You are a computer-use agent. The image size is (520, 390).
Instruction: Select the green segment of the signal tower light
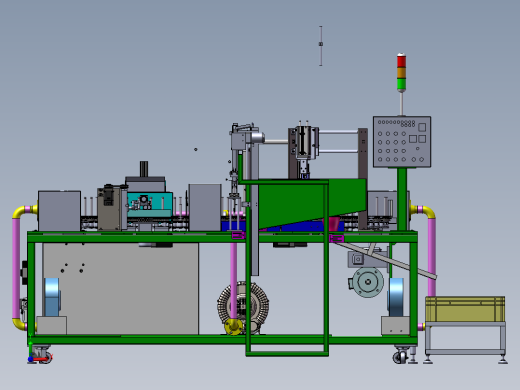(401, 84)
